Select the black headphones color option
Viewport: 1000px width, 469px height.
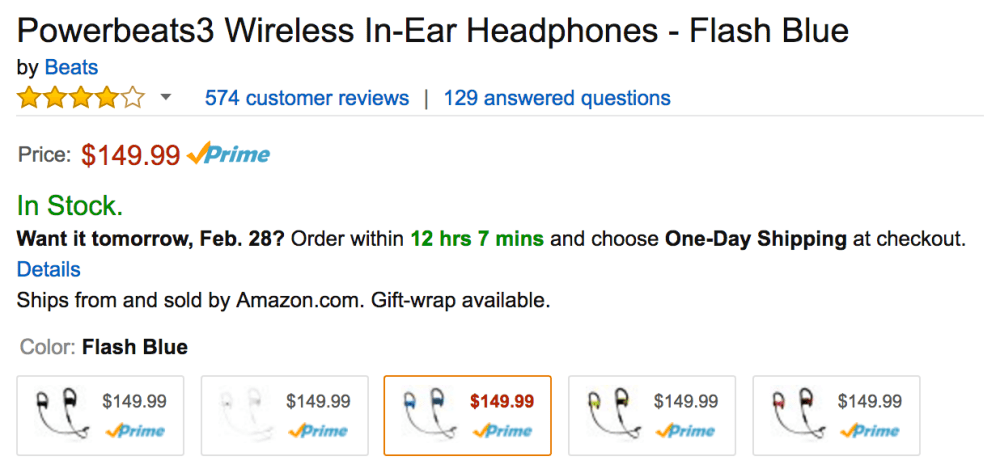click(100, 415)
